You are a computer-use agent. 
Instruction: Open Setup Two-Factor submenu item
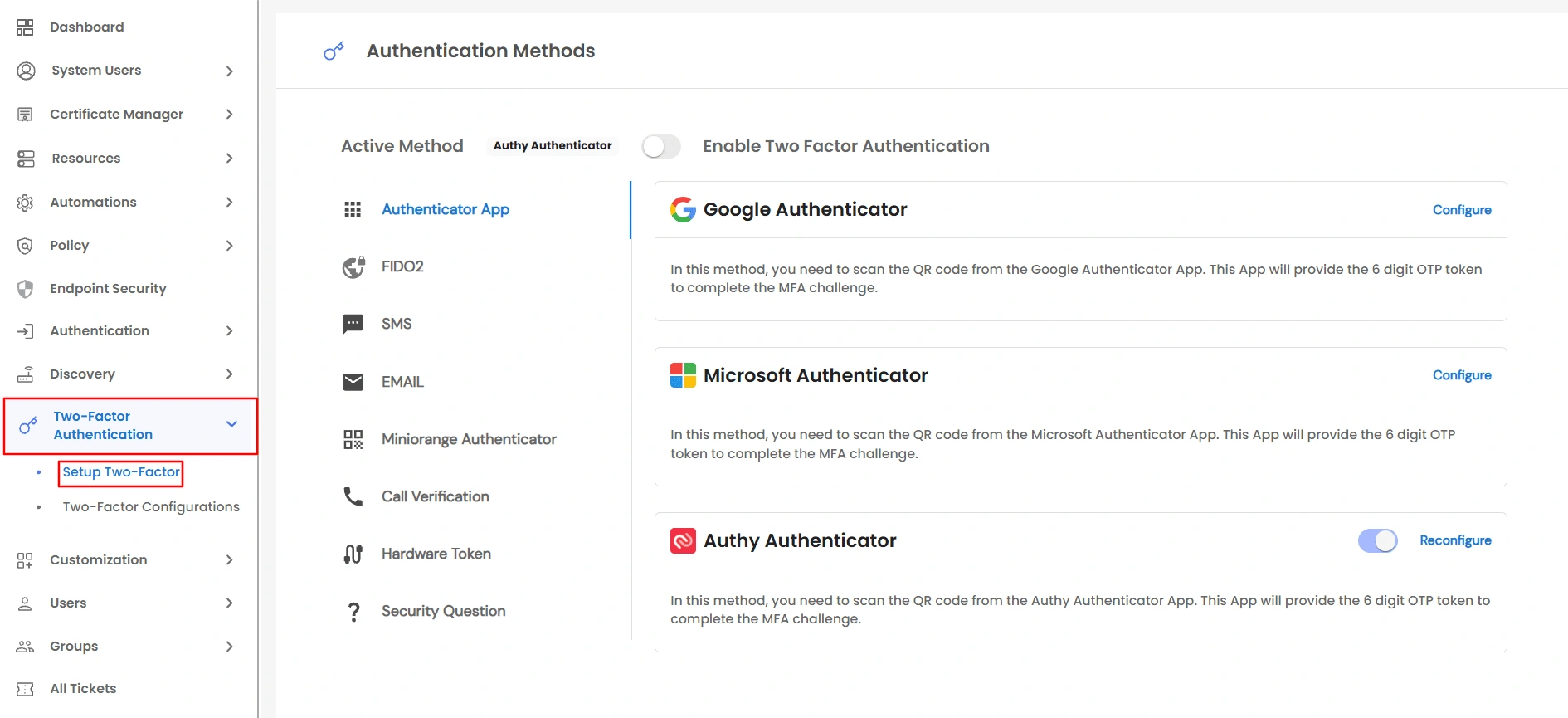pyautogui.click(x=121, y=472)
